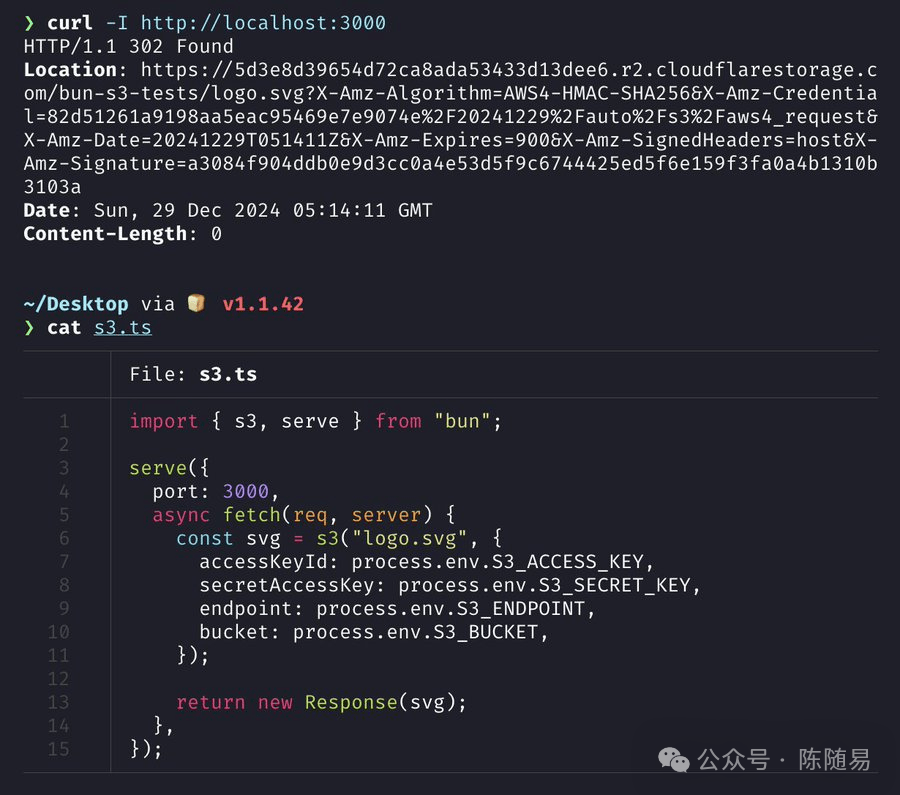
Task: Click the 'const' keyword on line 6
Action: (204, 538)
